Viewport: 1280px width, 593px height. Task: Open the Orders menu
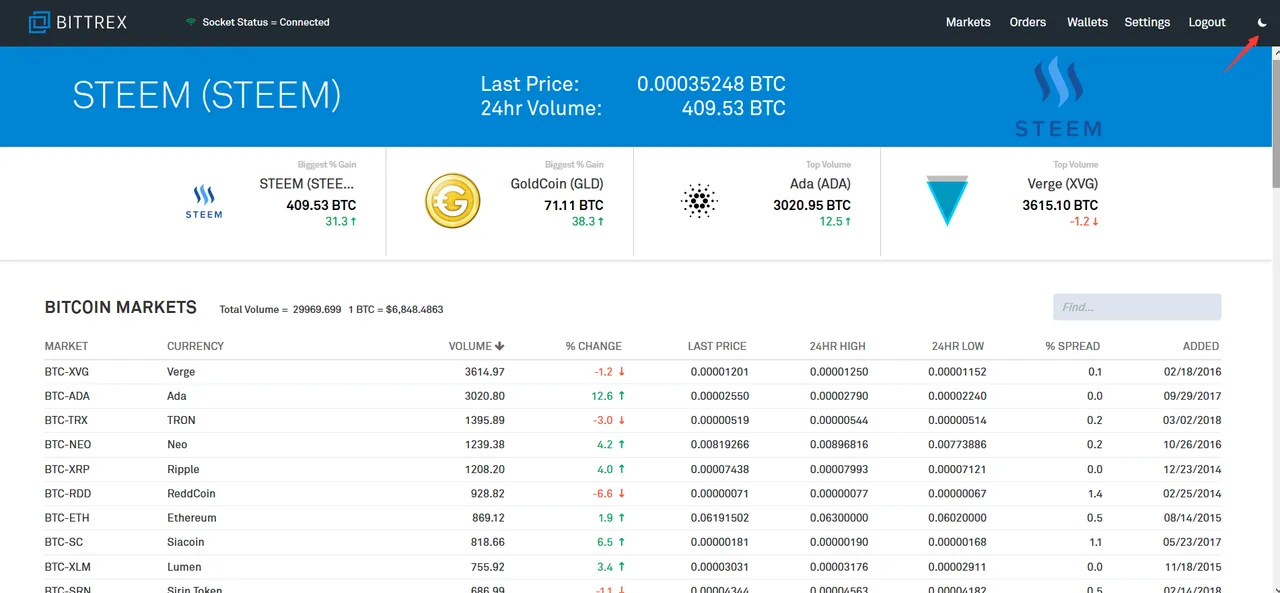[1028, 22]
